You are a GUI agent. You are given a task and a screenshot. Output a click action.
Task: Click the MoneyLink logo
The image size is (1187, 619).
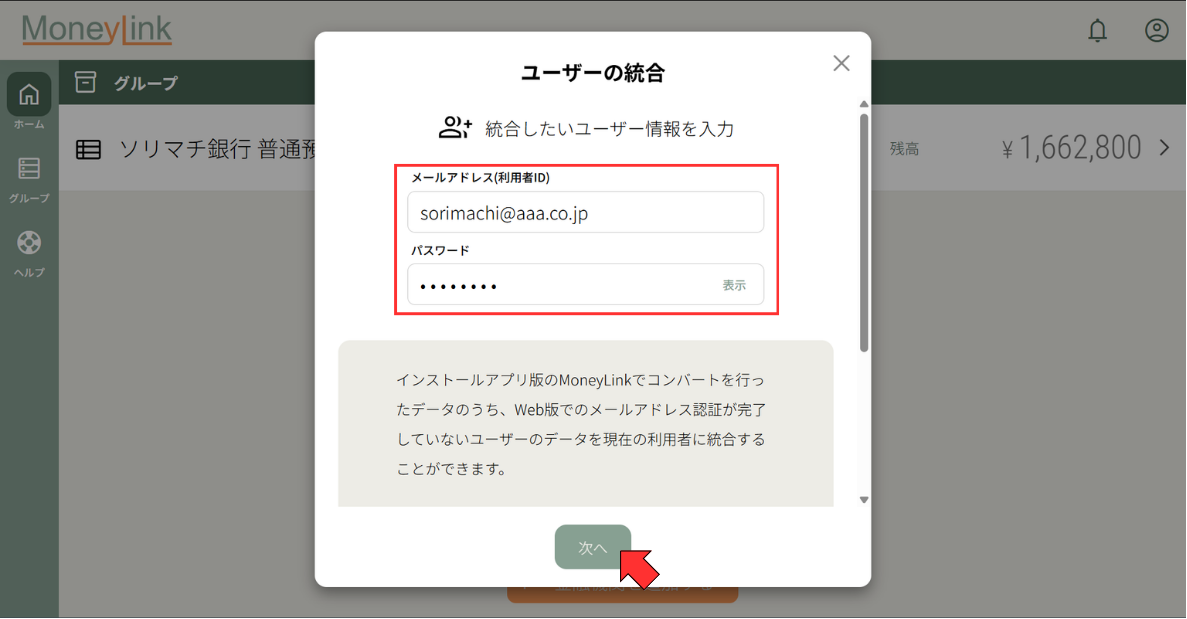click(x=97, y=30)
